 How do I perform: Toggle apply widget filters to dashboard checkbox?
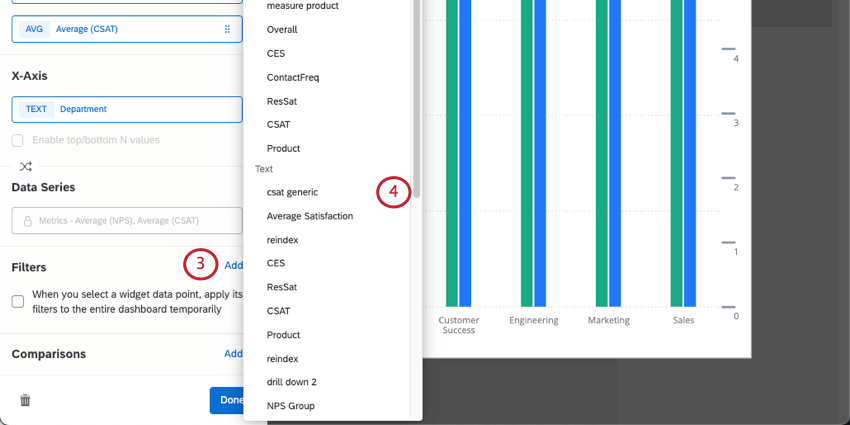click(x=18, y=301)
